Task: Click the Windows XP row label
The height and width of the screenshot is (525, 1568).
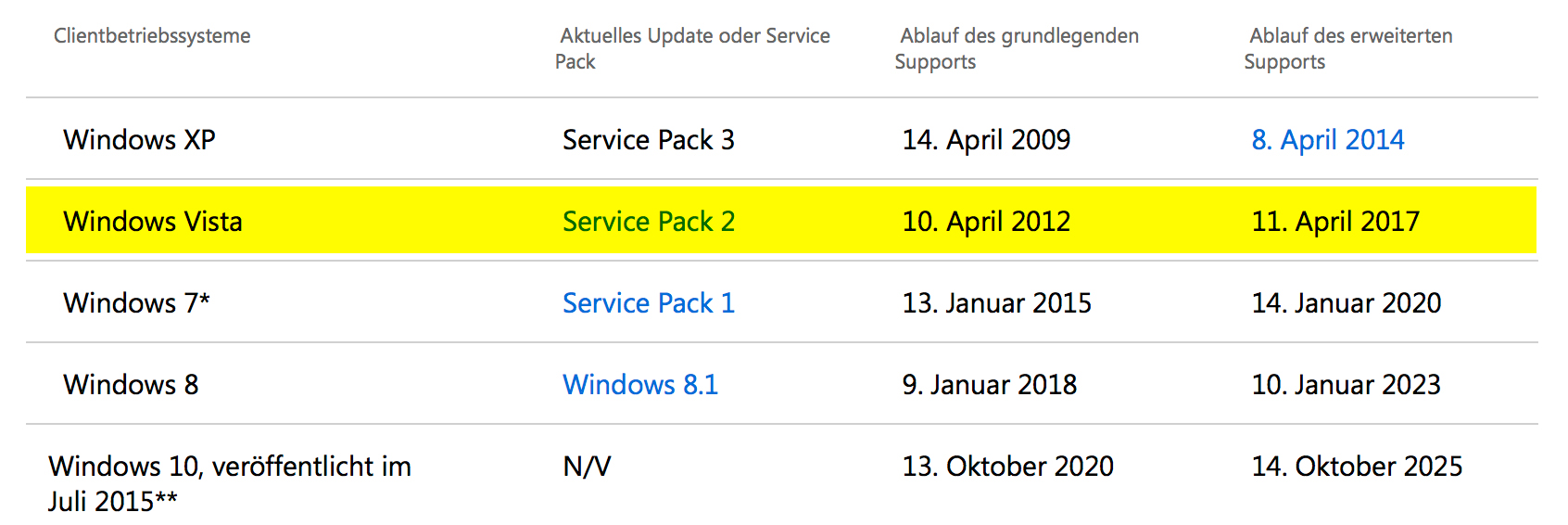Action: tap(139, 140)
